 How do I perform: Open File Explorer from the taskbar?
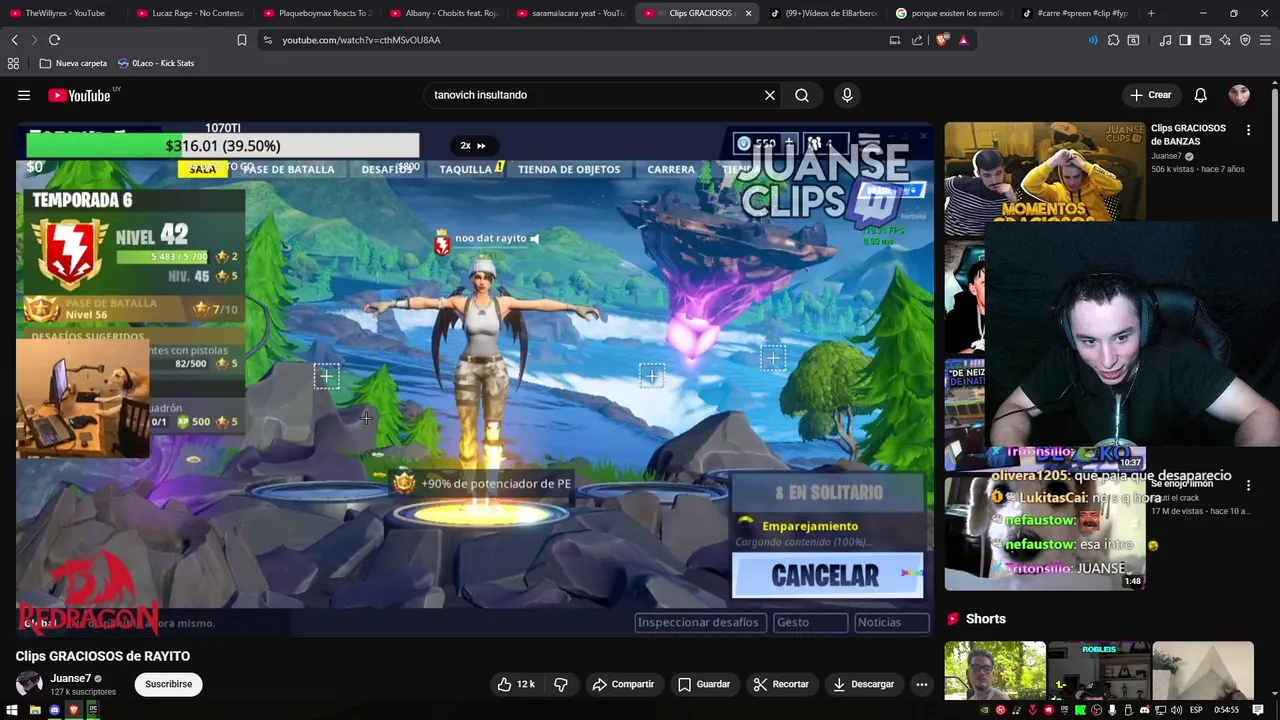(35, 710)
